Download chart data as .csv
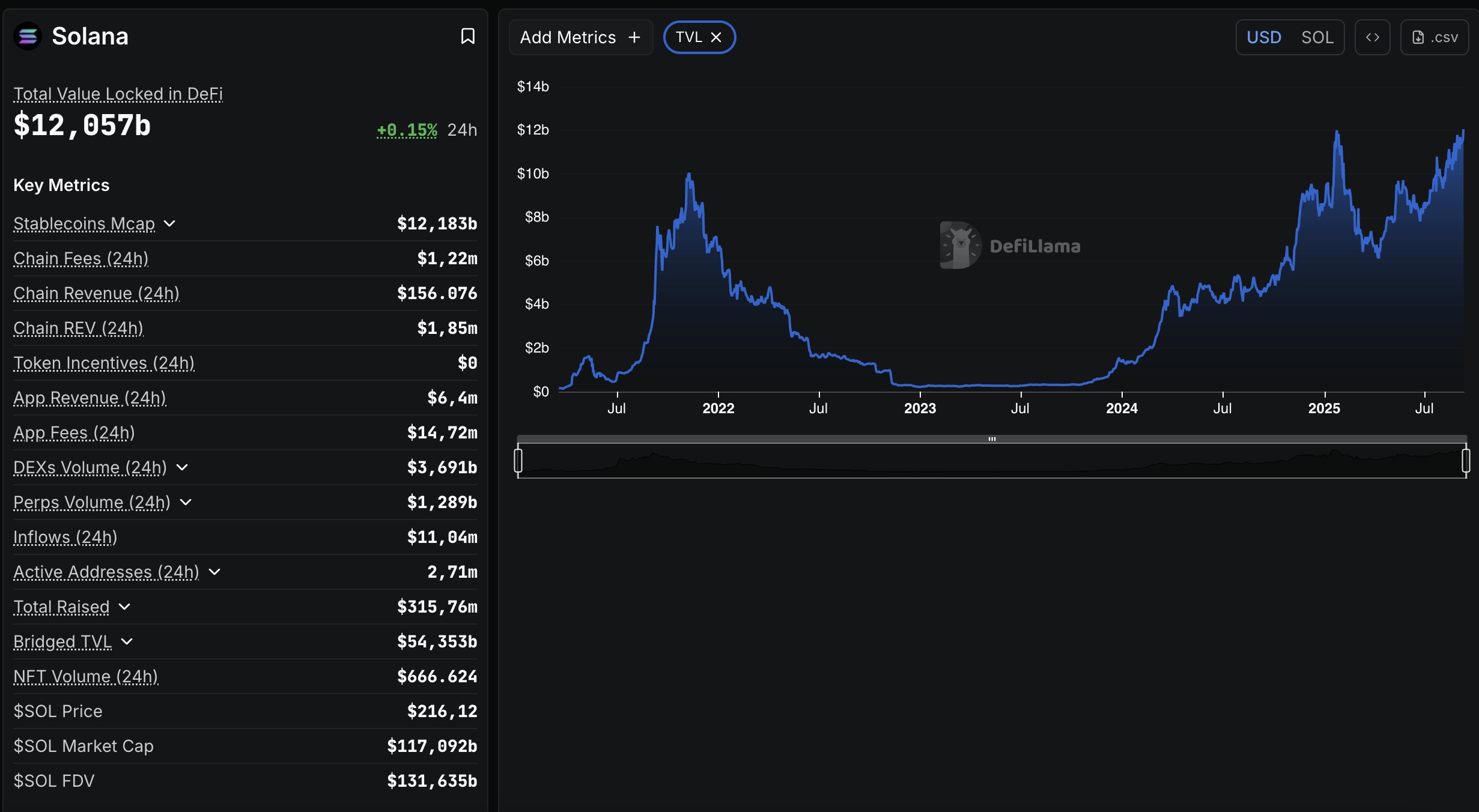 pos(1435,37)
